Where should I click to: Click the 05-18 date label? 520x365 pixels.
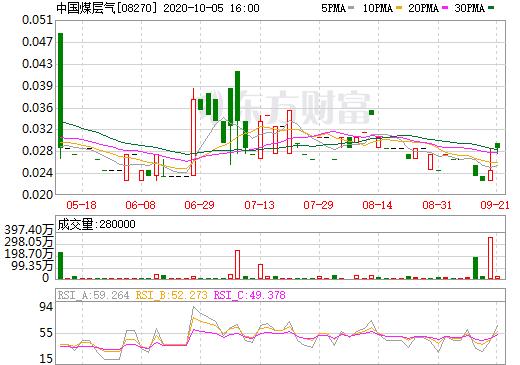pos(81,205)
